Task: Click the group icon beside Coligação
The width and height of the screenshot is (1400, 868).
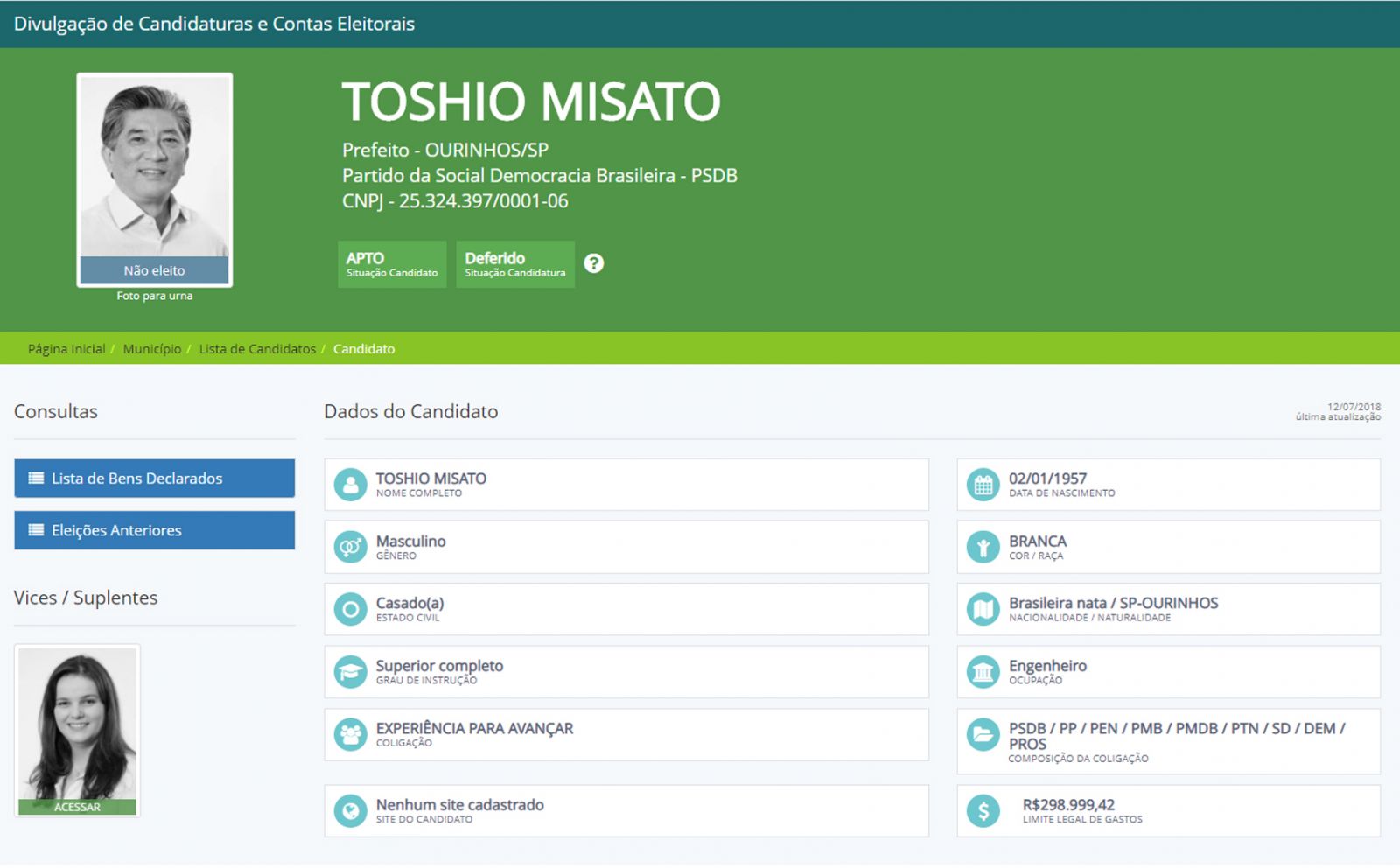Action: tap(350, 734)
